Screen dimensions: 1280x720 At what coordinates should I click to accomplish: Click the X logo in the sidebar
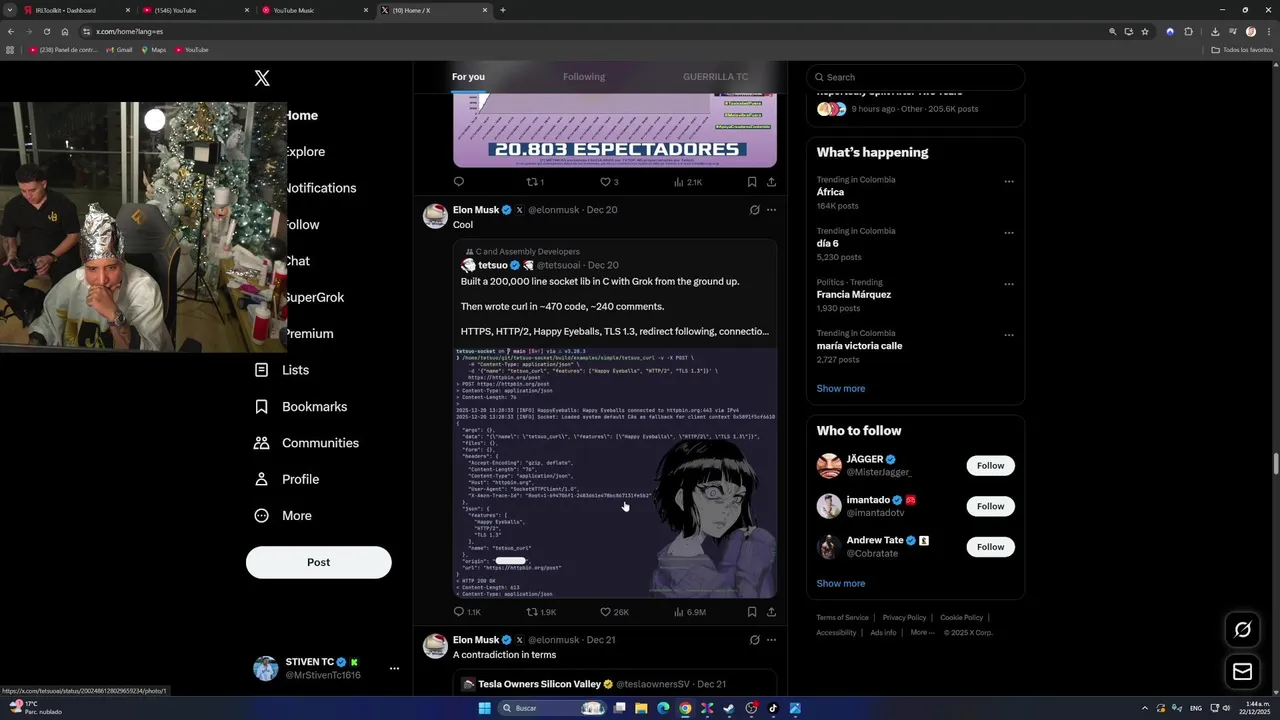point(262,78)
